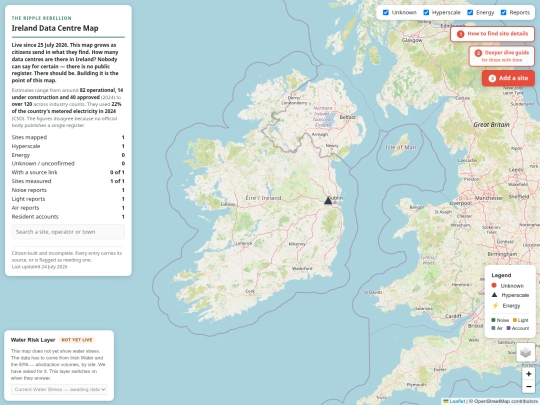540x405 pixels.
Task: Click the Noise reports row
Action: (68, 190)
